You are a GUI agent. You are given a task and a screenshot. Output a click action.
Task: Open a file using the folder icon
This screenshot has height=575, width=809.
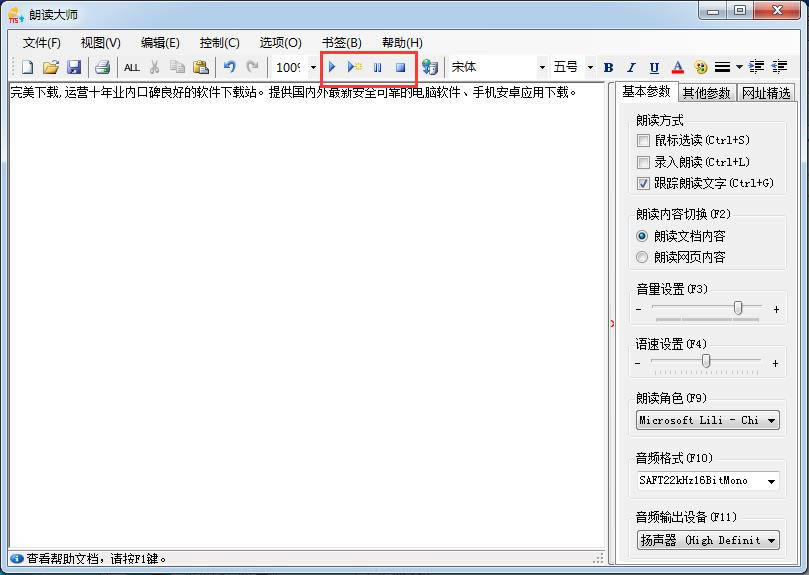51,67
